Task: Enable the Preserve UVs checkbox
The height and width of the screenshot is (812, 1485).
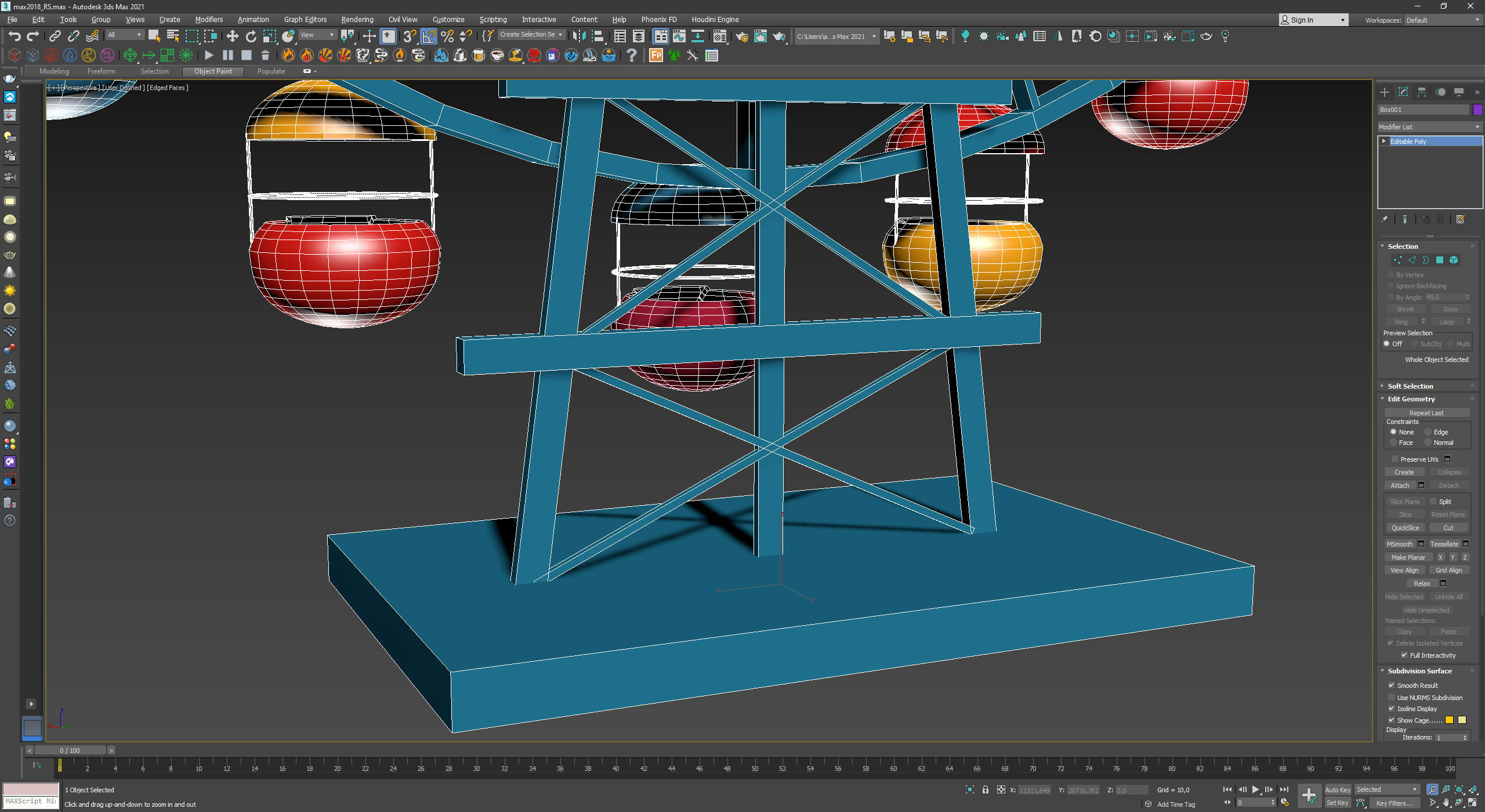Action: pyautogui.click(x=1395, y=459)
